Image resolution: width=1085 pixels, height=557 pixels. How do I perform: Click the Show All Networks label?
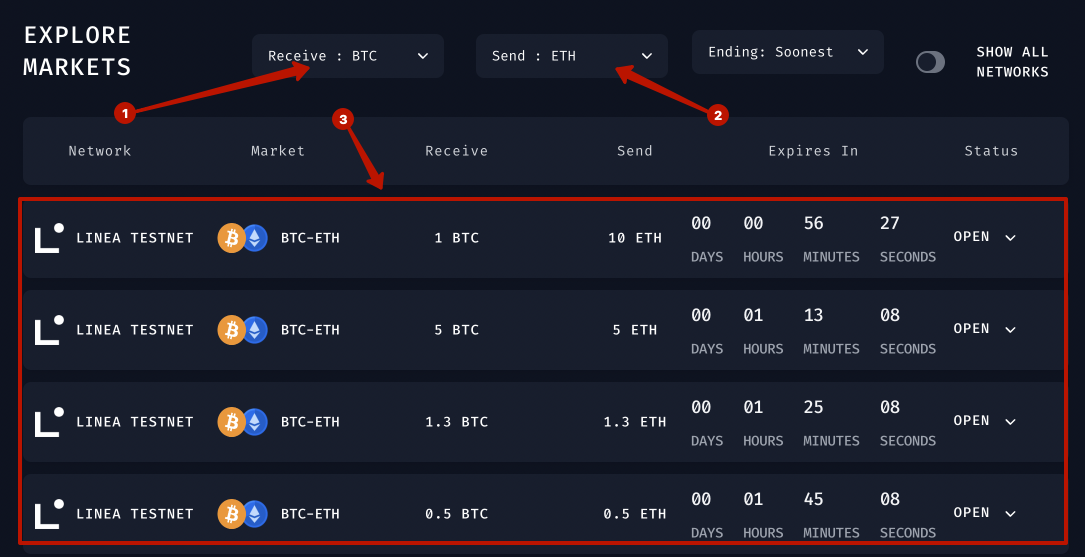[x=1012, y=62]
